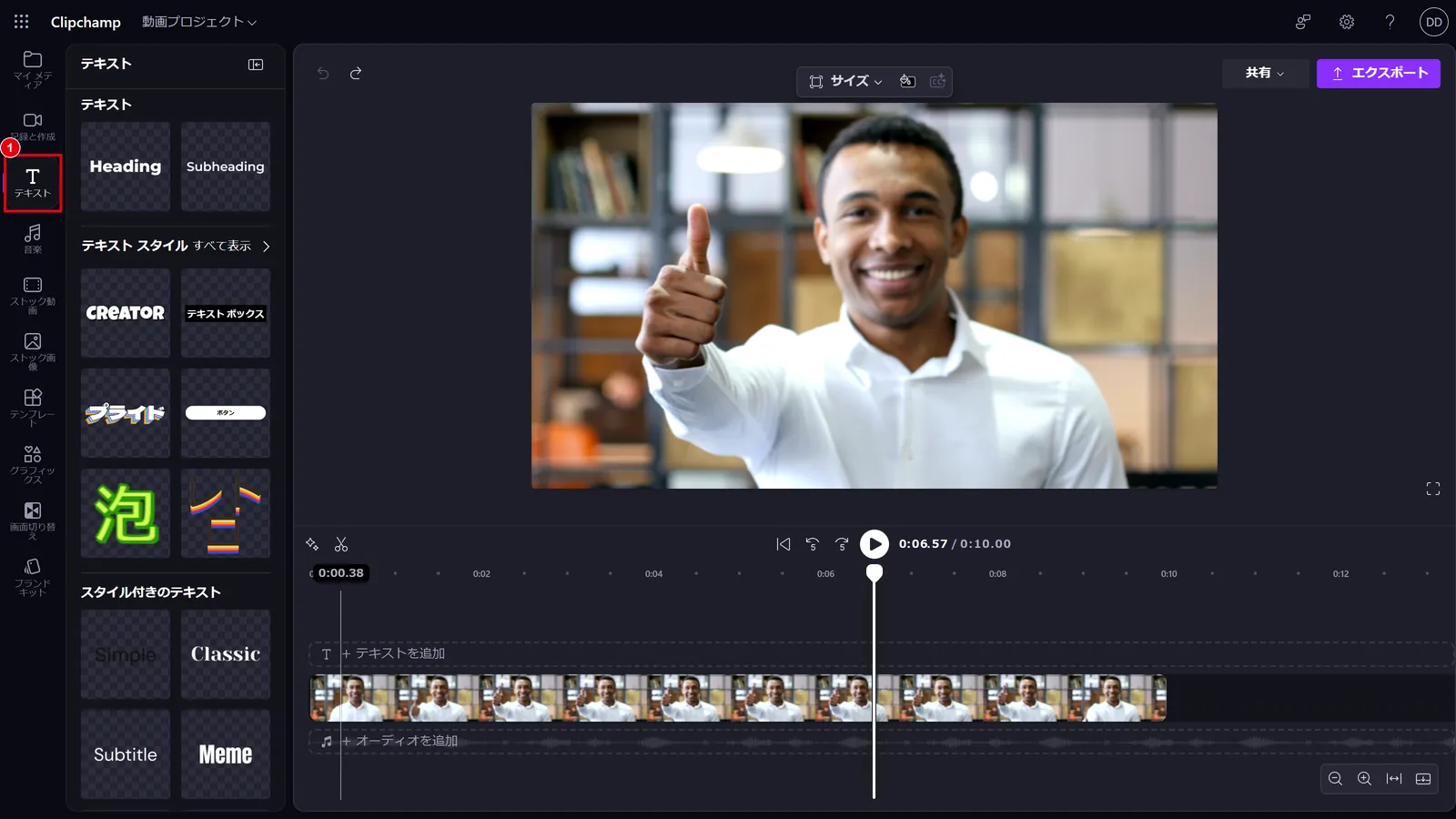
Task: Collapse the text side panel
Action: coord(256,65)
